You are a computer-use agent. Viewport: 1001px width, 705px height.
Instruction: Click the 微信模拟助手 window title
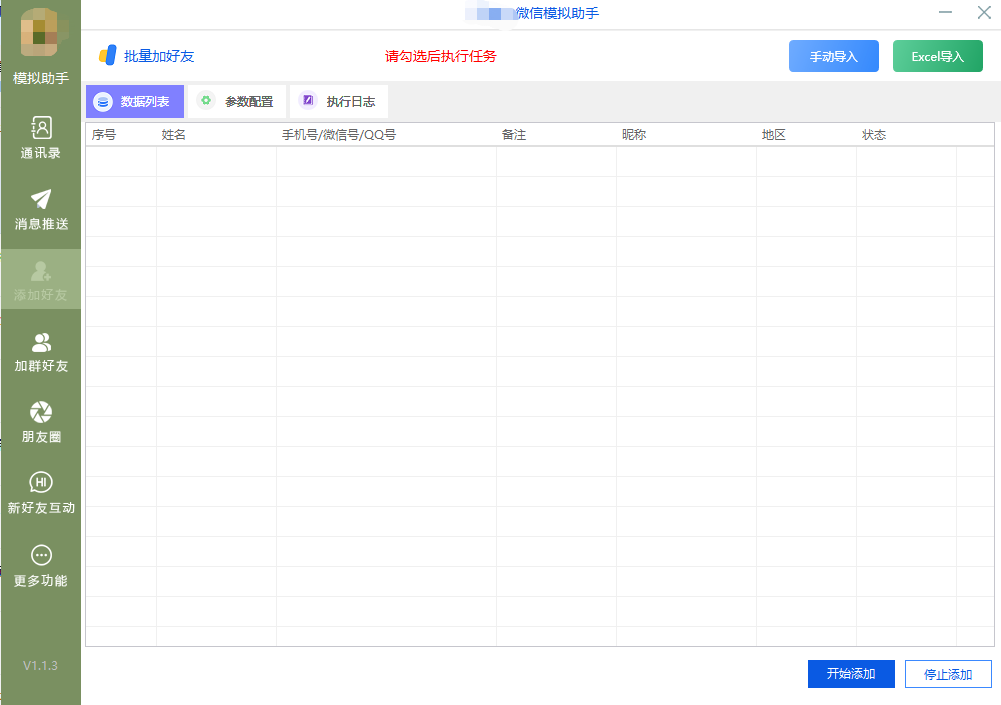tap(557, 13)
